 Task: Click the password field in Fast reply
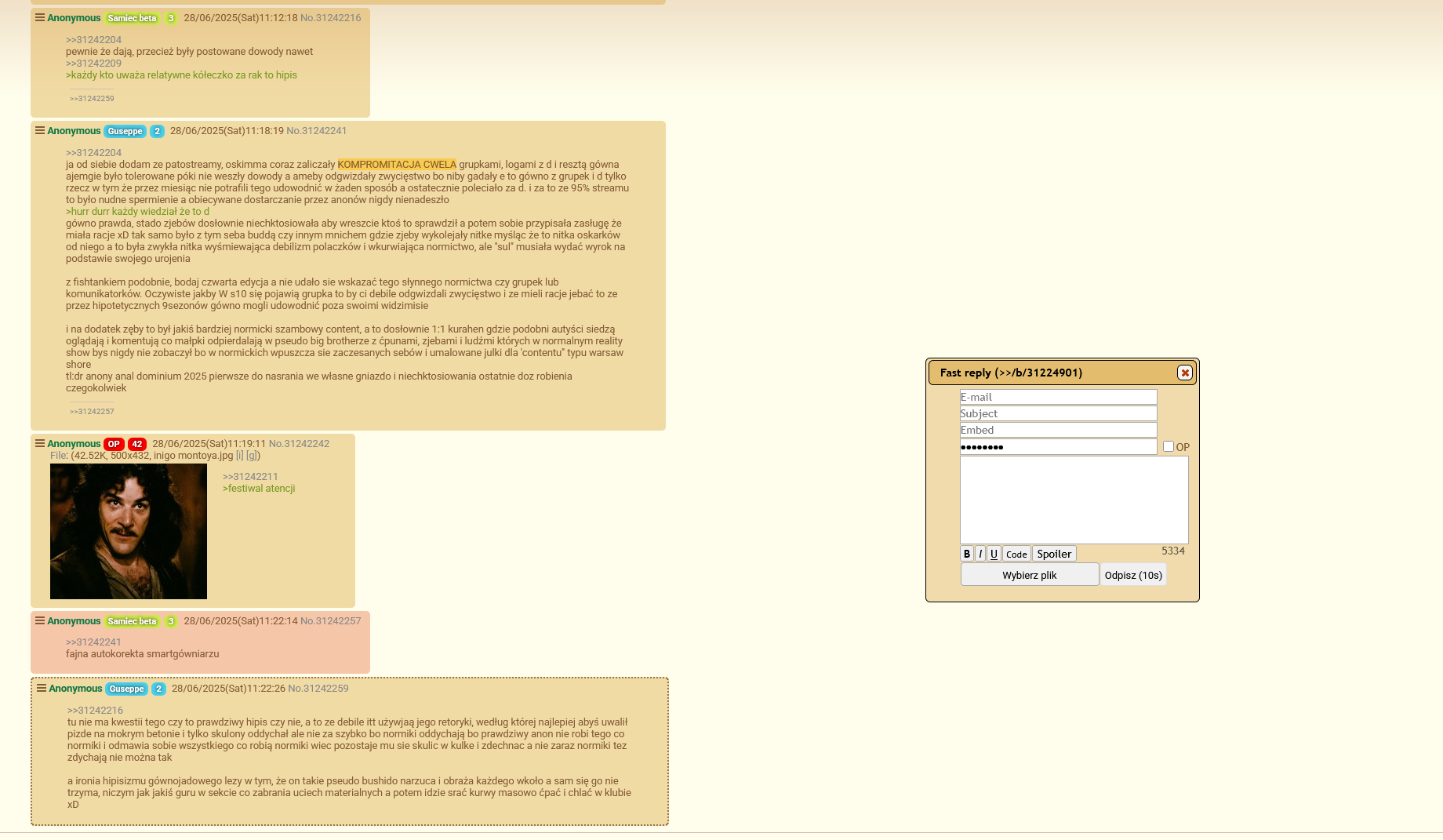[x=1058, y=447]
